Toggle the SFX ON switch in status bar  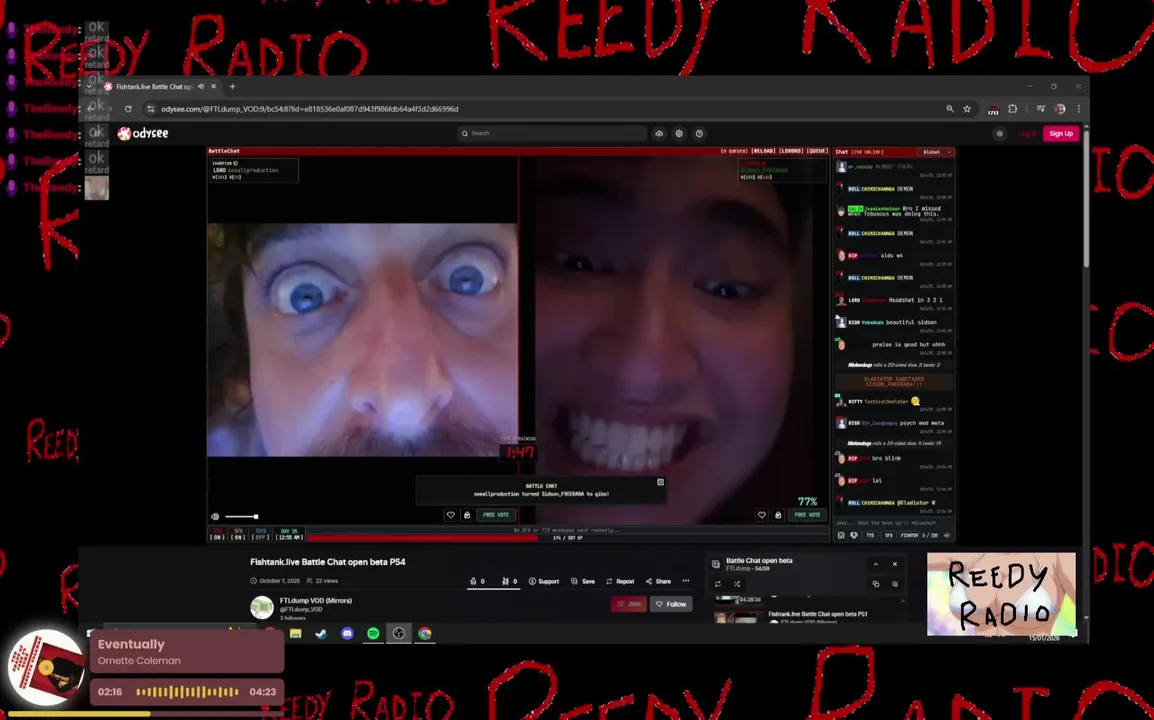[238, 534]
